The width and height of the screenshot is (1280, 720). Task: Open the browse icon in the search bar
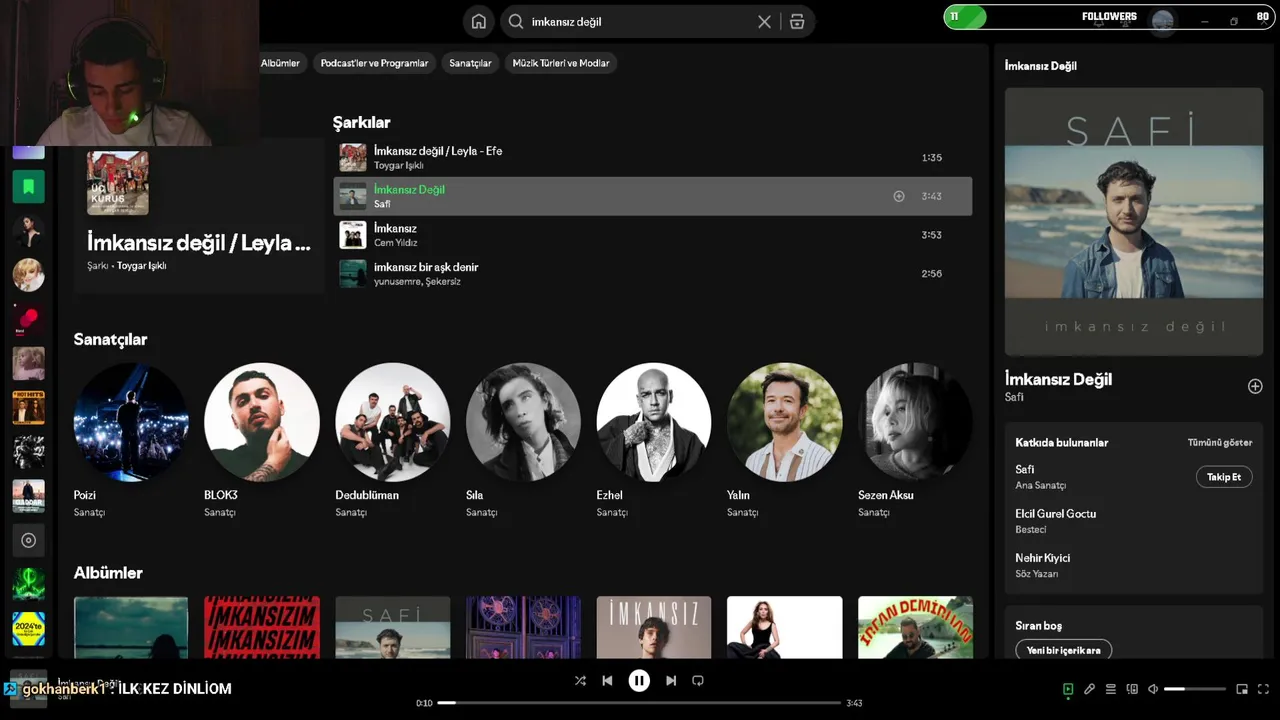click(x=797, y=22)
